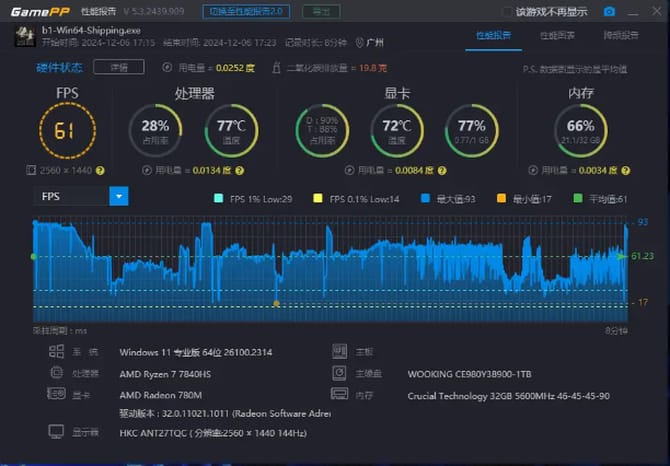Click the processor 77℃ temperature gauge
Viewport: 670px width, 466px height.
231,130
